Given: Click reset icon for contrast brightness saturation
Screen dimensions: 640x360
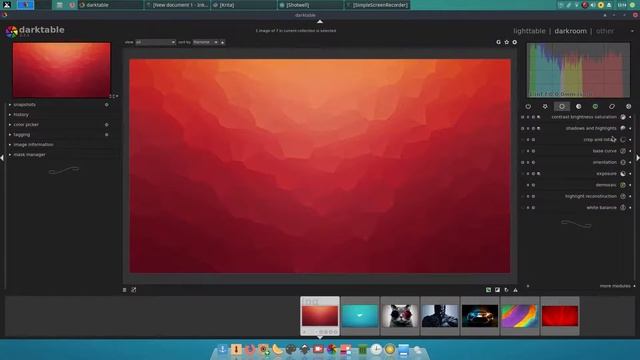Looking at the screenshot, I should pos(533,117).
